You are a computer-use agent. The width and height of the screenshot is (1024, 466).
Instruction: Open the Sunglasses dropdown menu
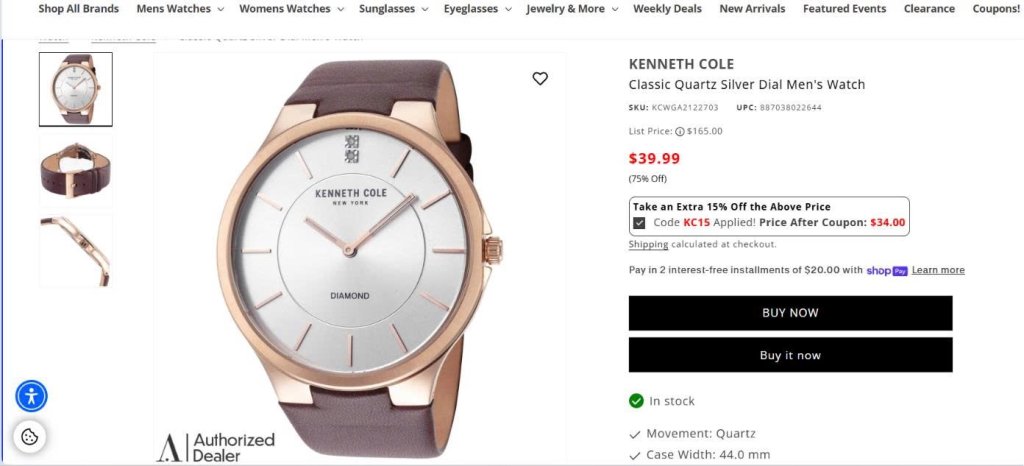(x=394, y=9)
